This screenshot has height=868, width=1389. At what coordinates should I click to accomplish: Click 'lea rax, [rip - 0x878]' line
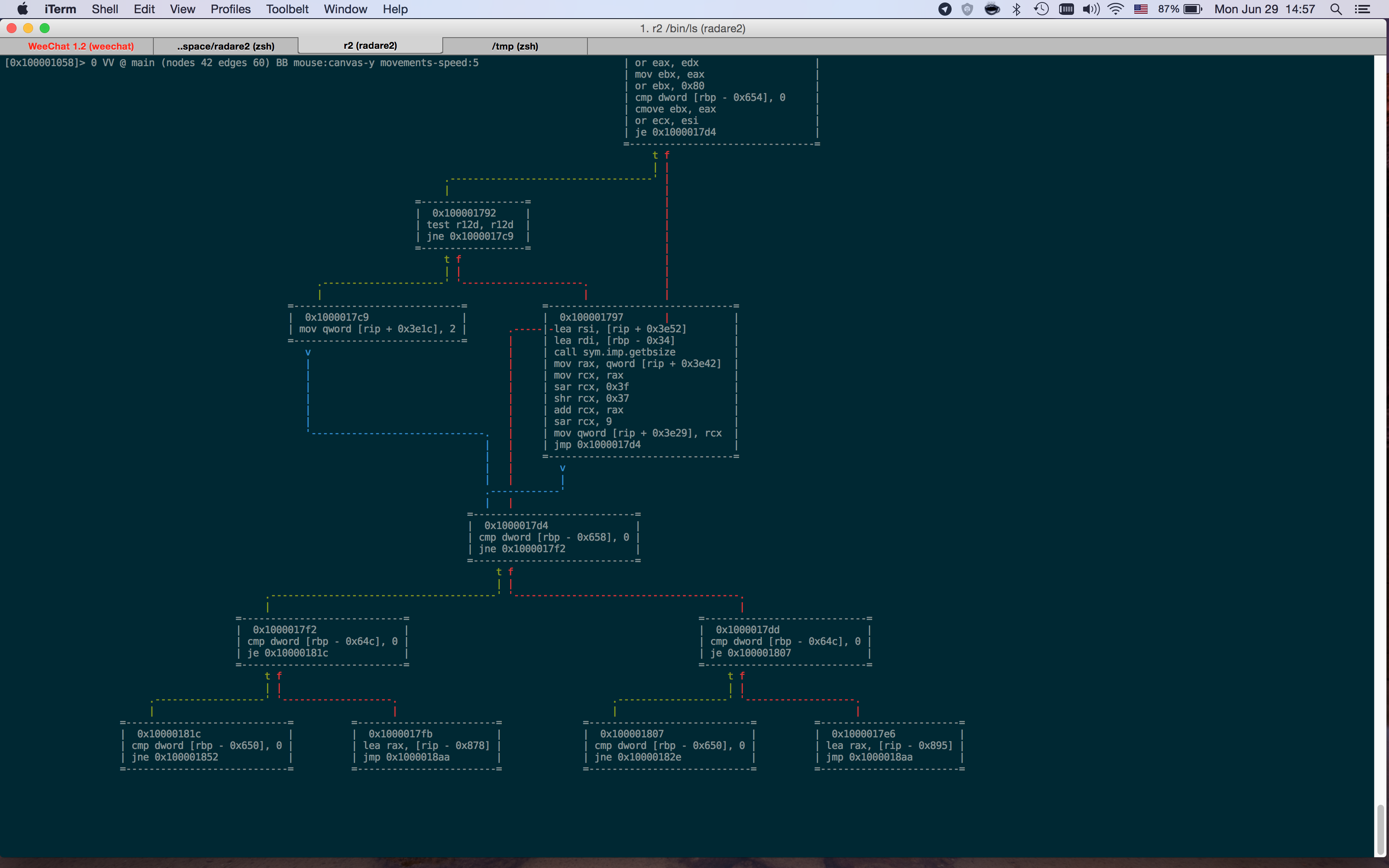427,746
